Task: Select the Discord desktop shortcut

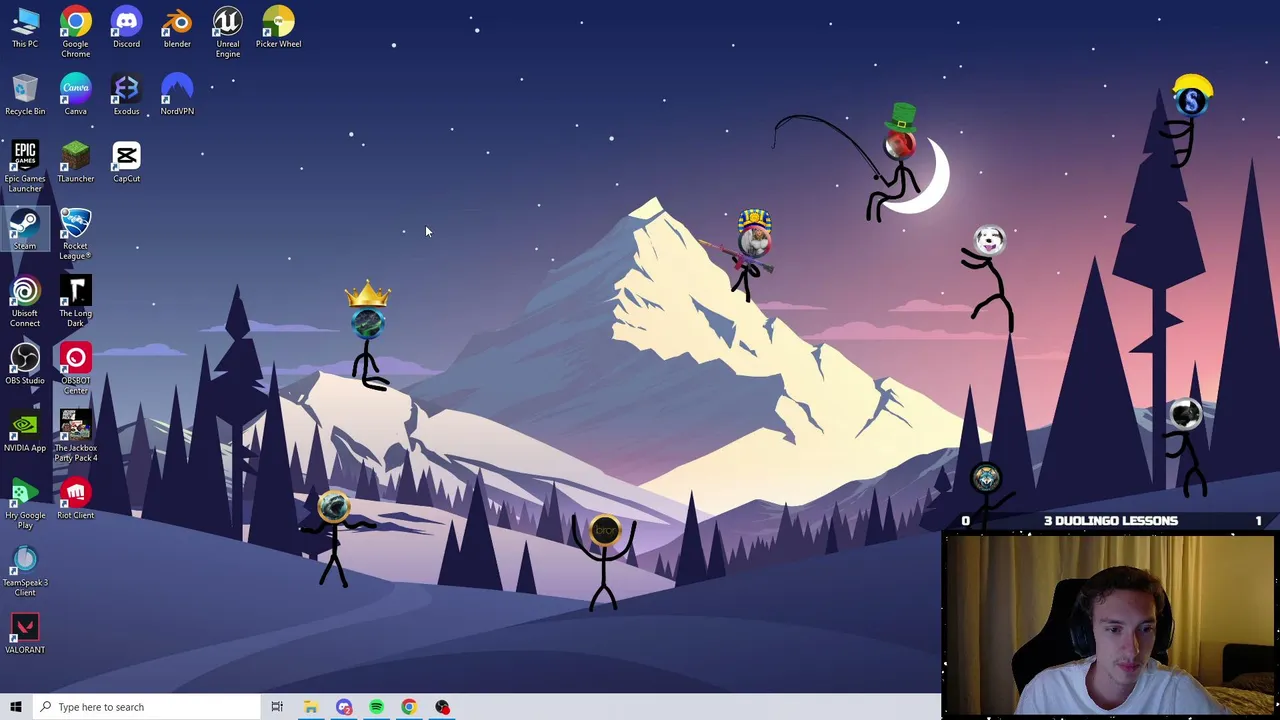Action: [126, 28]
